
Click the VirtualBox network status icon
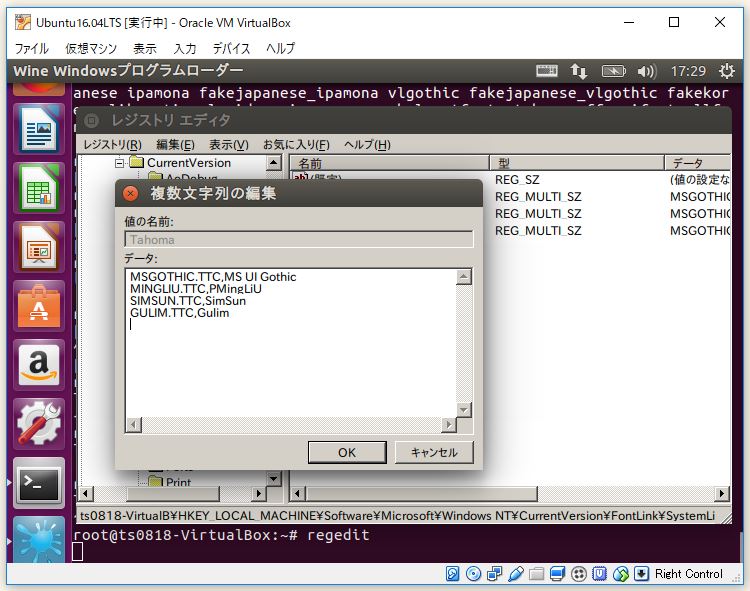tap(494, 573)
